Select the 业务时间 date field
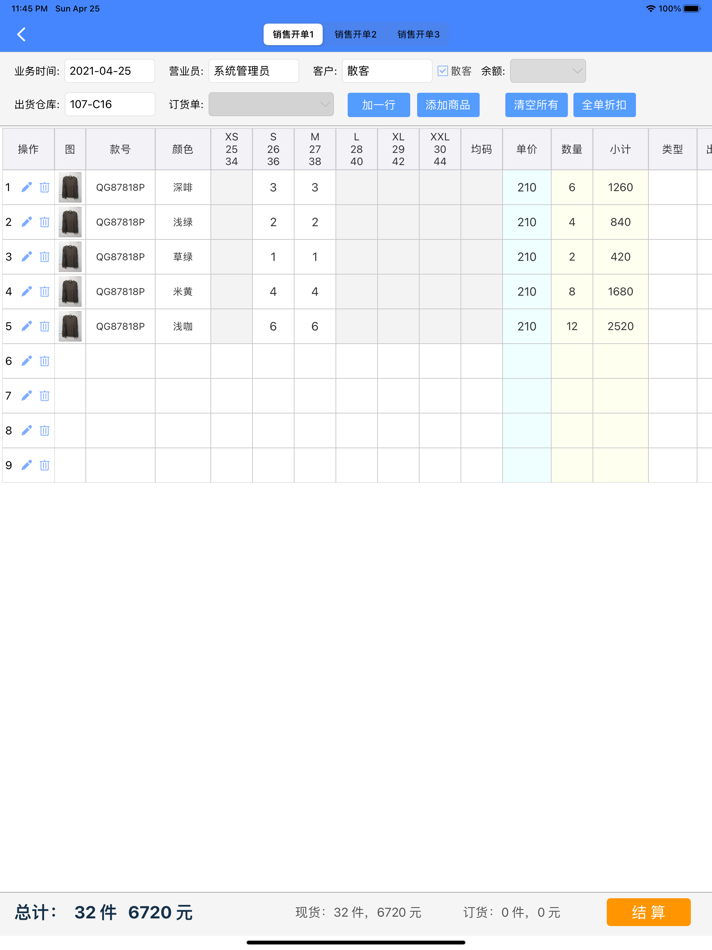 click(110, 71)
